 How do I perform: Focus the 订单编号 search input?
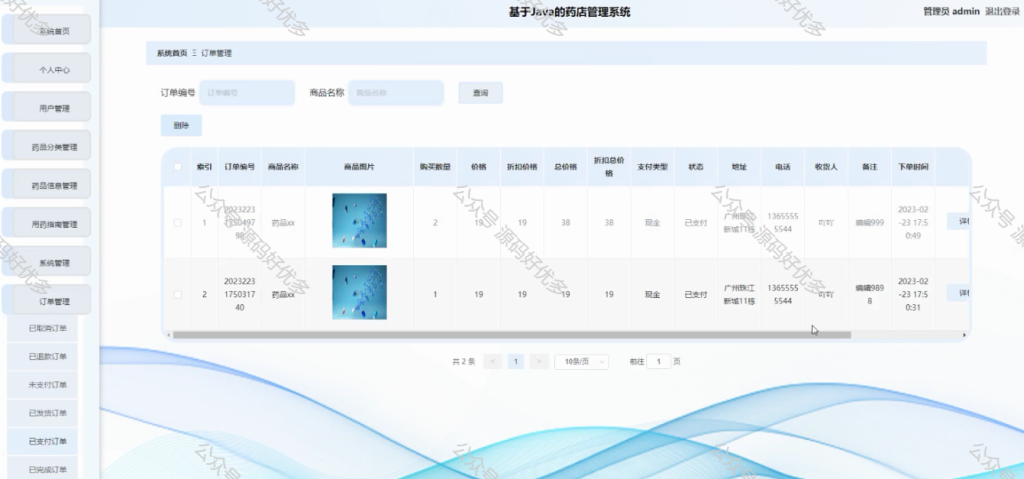tap(247, 93)
